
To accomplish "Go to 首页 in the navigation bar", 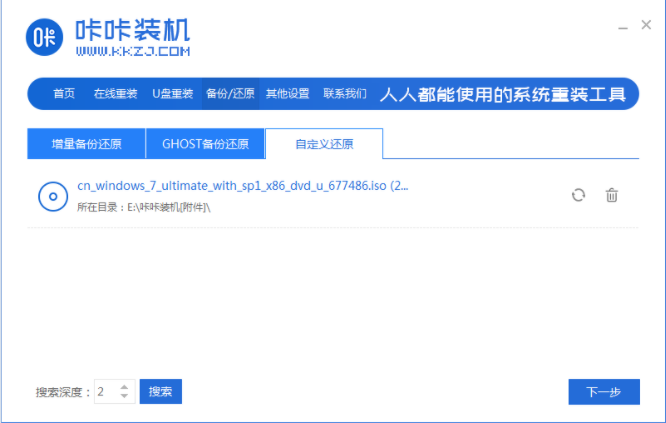I will click(x=64, y=94).
